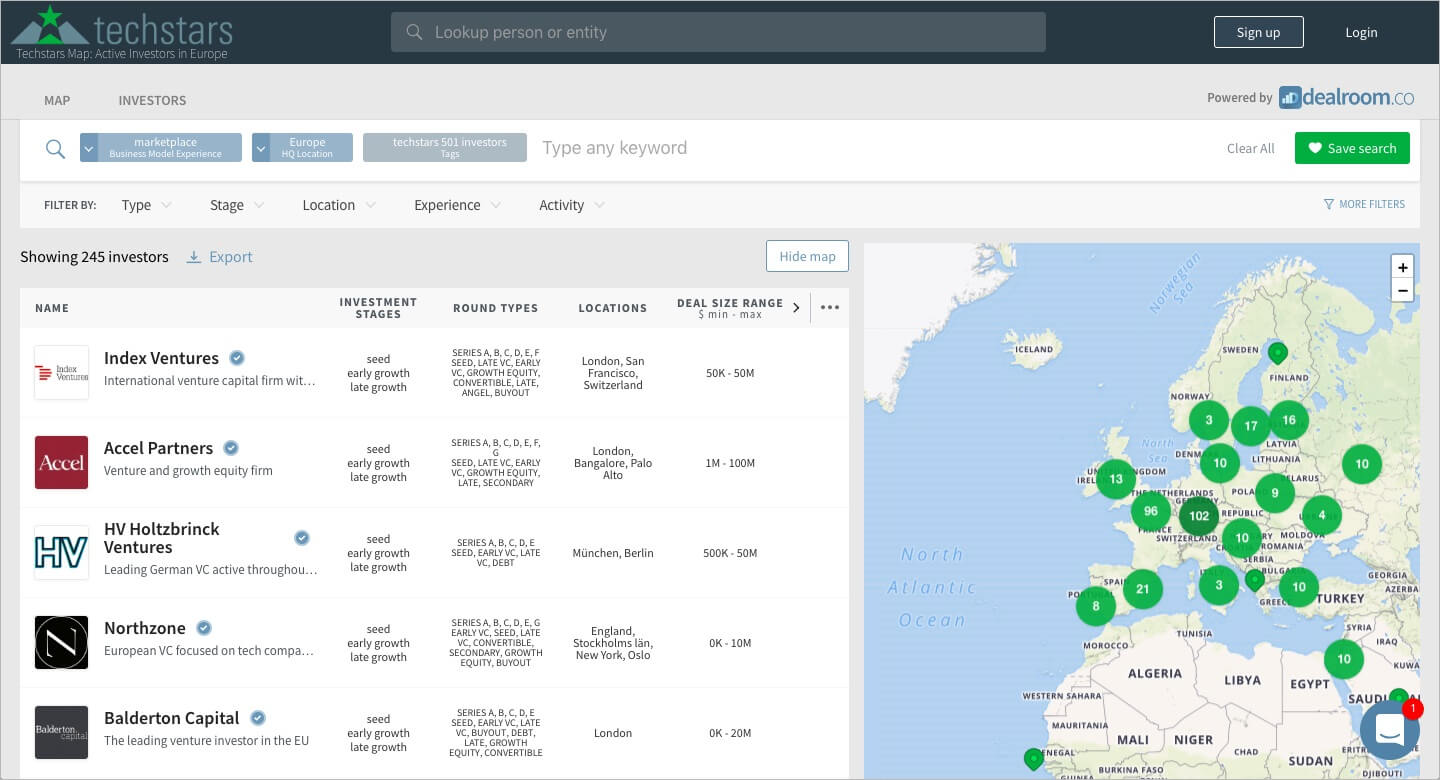Zoom in on the map

point(1402,267)
